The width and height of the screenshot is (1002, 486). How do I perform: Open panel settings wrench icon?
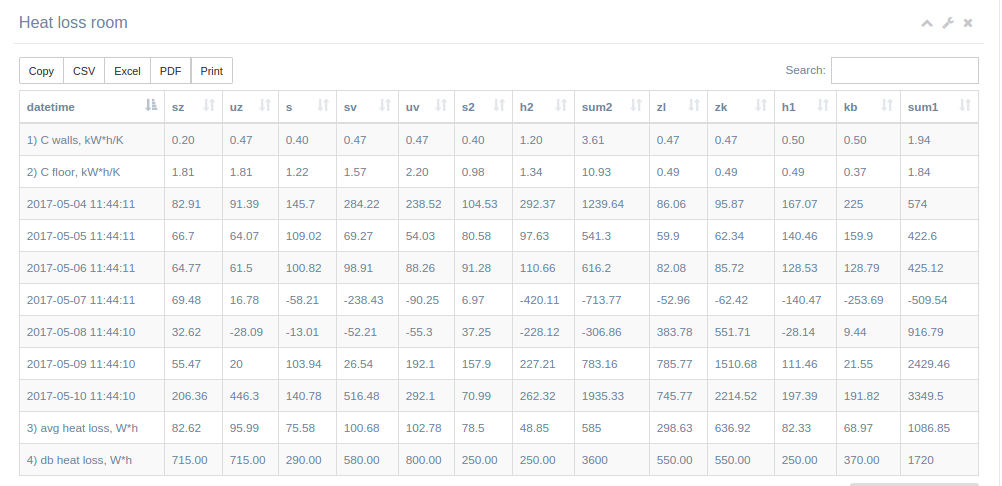point(948,23)
